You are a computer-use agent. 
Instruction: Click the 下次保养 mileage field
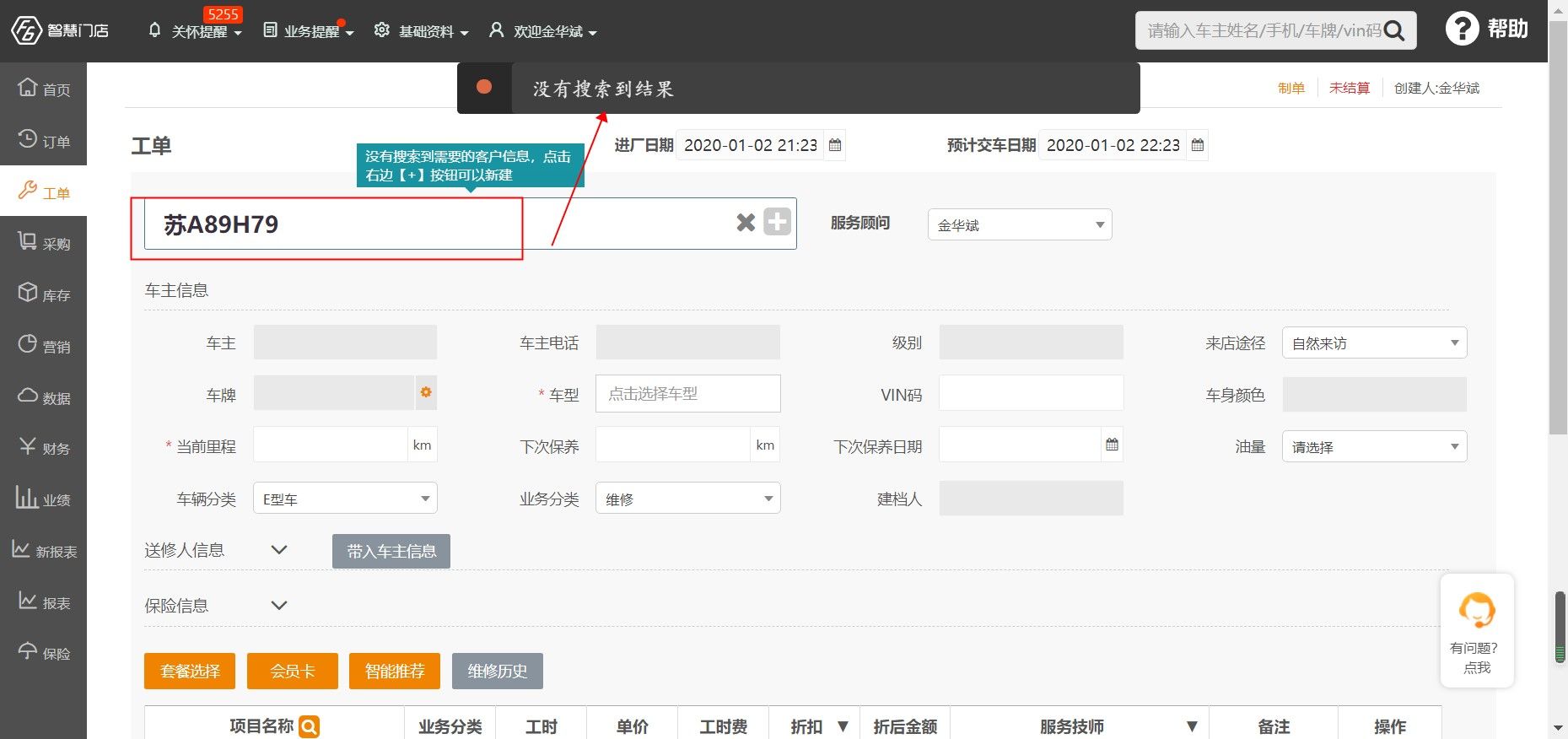[673, 445]
